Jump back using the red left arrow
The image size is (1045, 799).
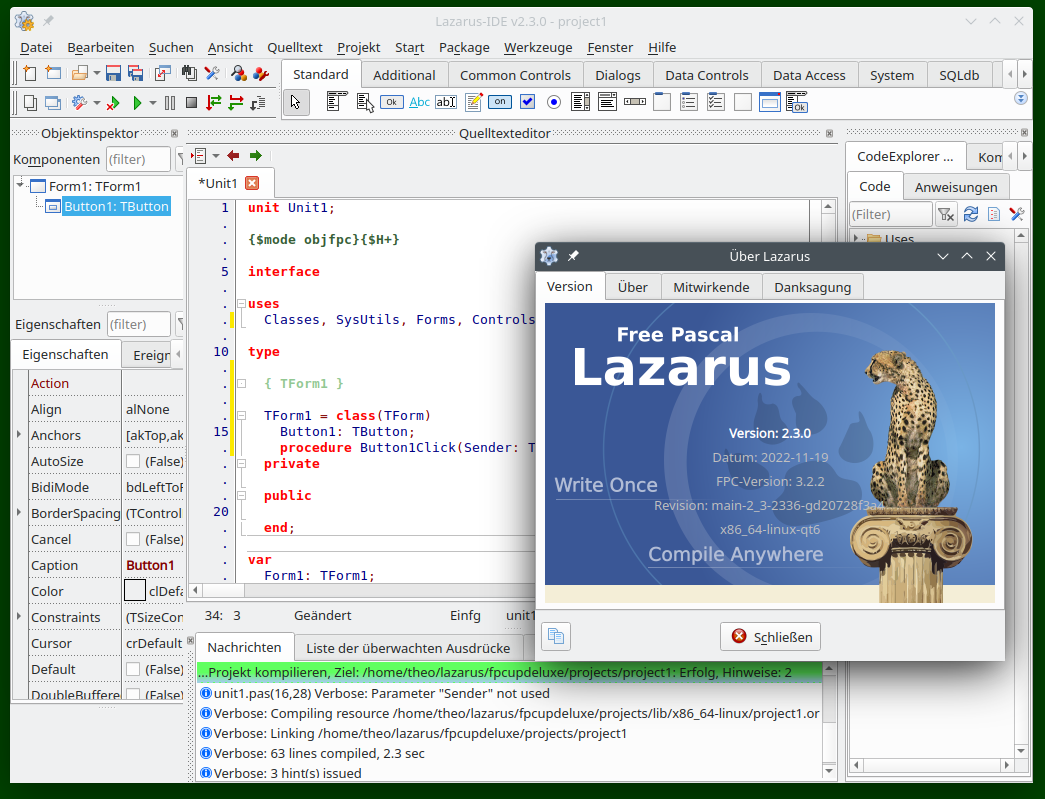tap(233, 155)
